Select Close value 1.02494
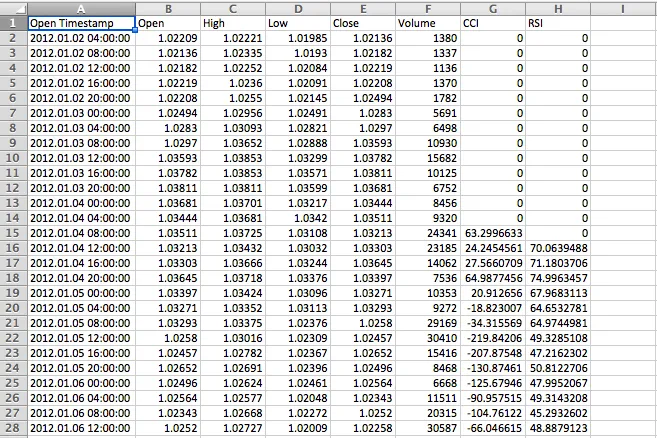Viewport: 657px width, 438px height. (363, 98)
